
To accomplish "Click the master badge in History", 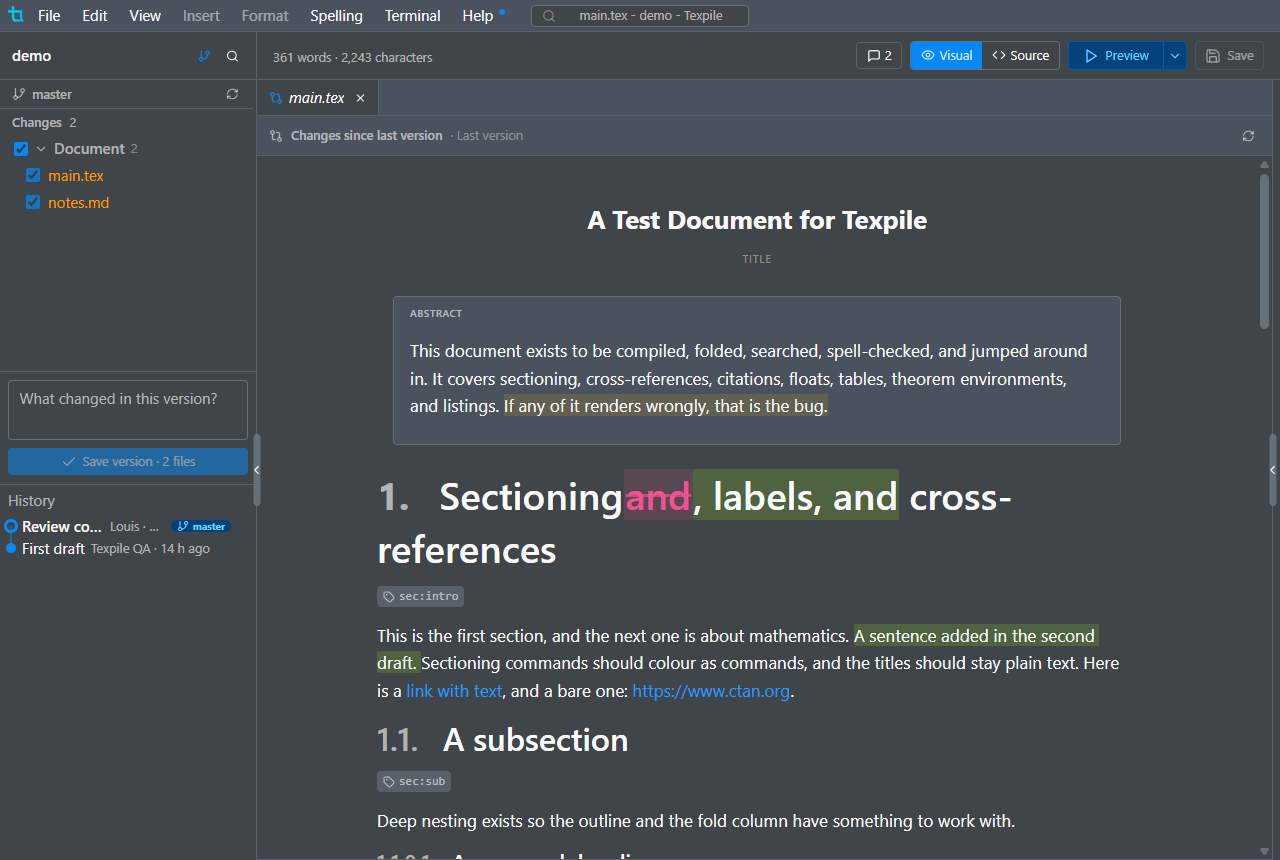I will point(201,527).
